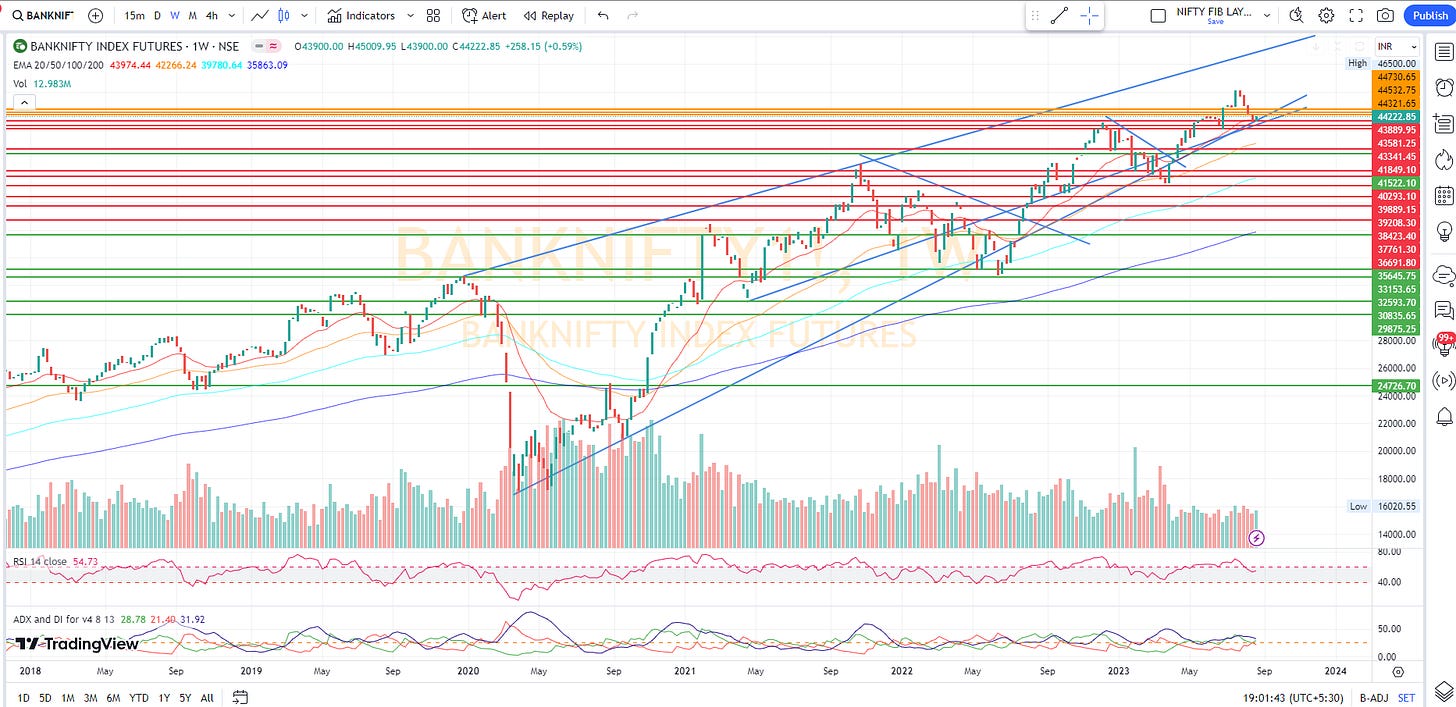Open the calculator grid icon in sidebar
The width and height of the screenshot is (1456, 707).
(1443, 195)
